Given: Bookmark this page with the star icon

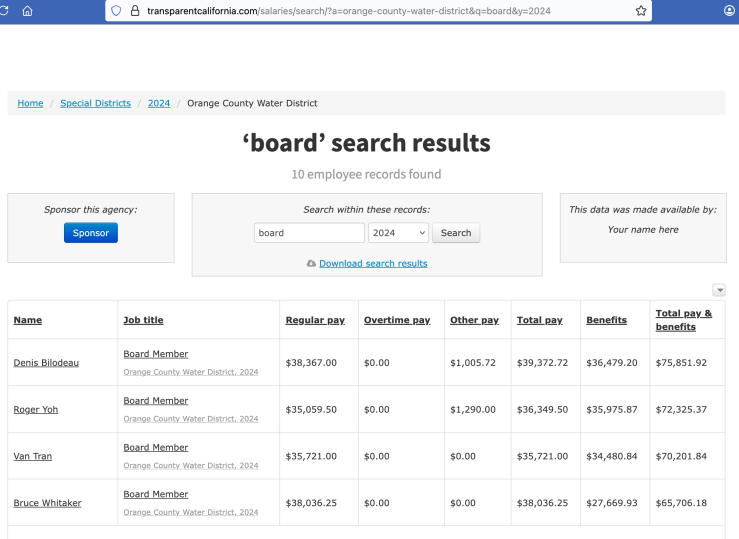Looking at the screenshot, I should point(640,11).
